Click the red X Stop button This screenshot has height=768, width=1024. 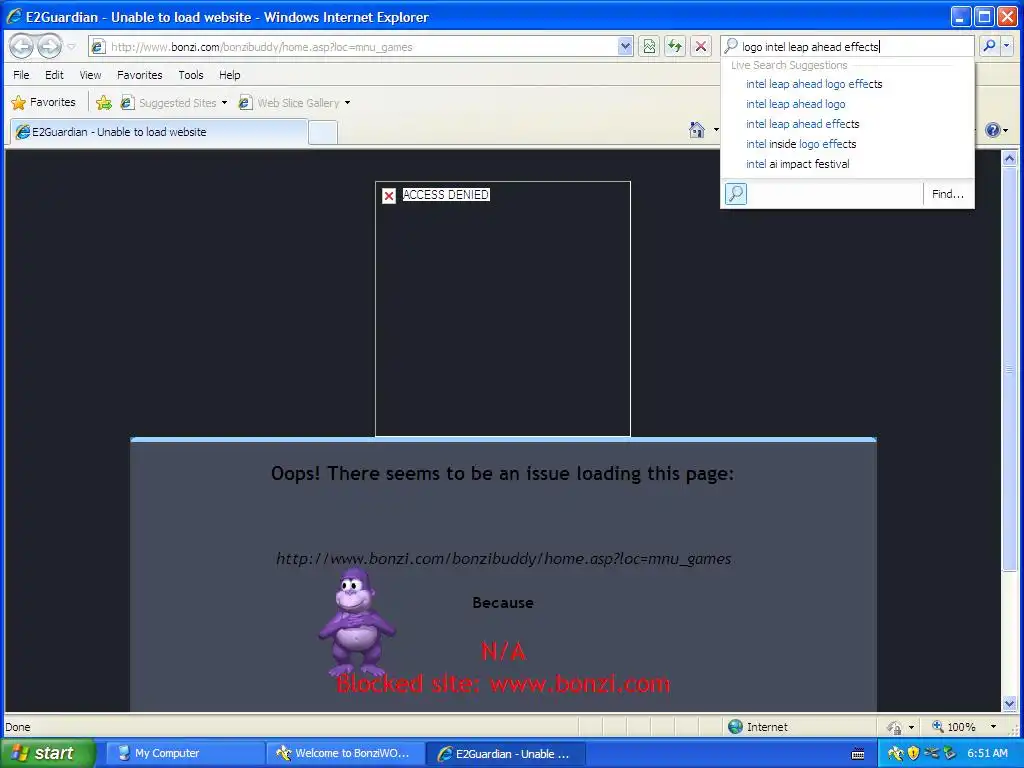(x=701, y=46)
